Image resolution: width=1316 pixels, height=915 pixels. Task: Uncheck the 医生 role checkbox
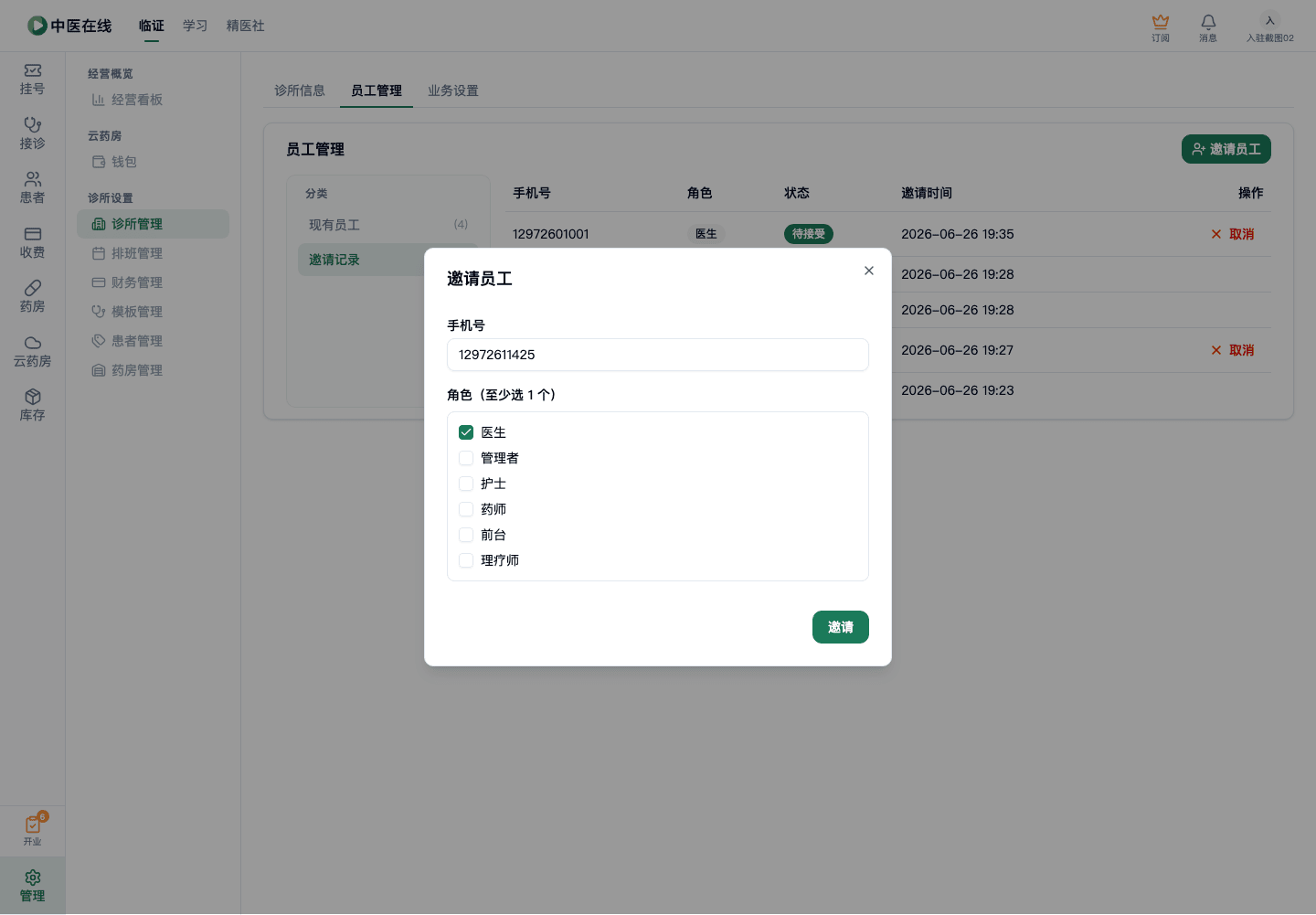click(x=466, y=432)
